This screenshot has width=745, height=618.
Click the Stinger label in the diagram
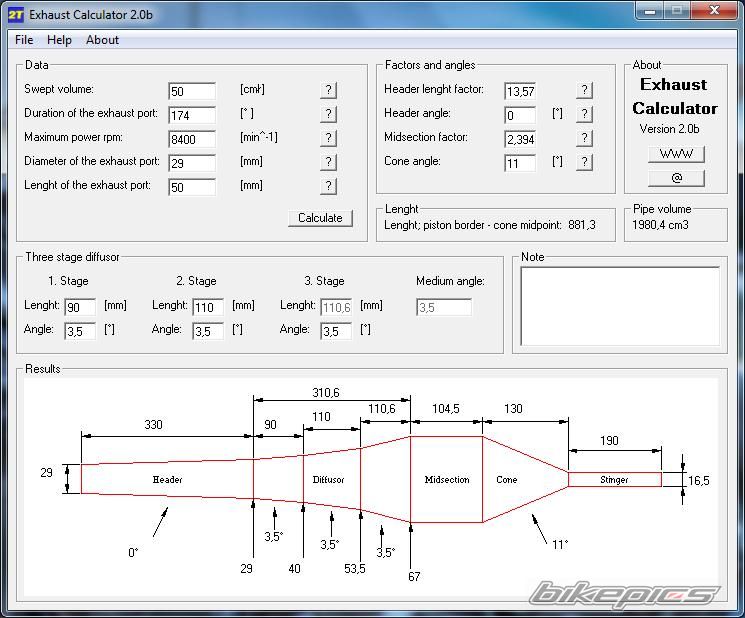[614, 480]
